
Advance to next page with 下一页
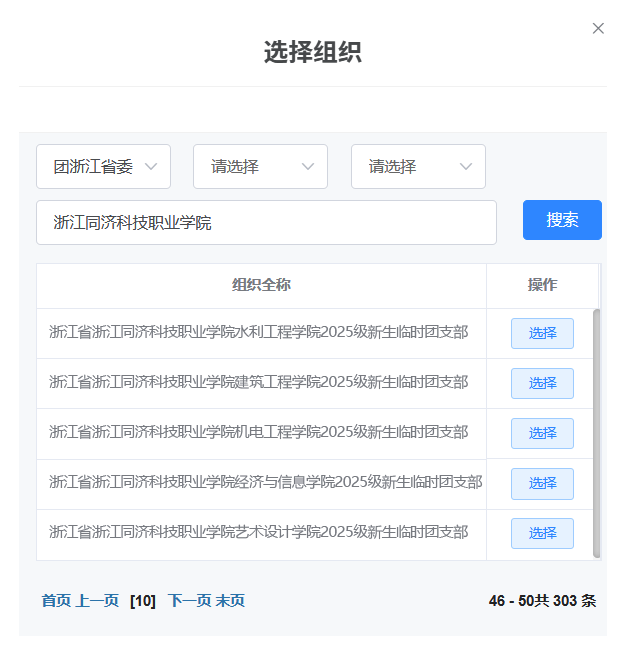tap(189, 601)
